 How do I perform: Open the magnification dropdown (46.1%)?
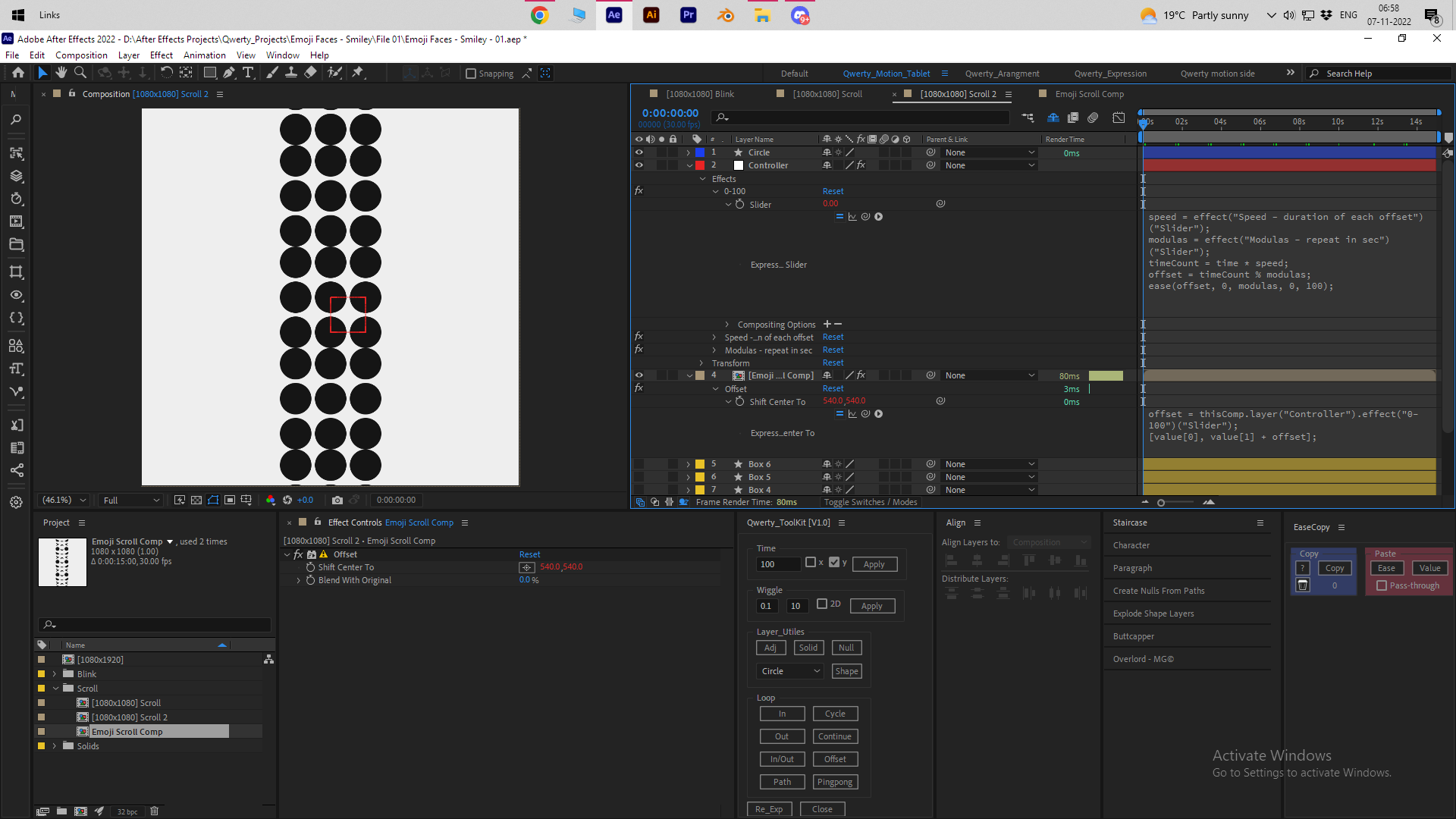63,500
